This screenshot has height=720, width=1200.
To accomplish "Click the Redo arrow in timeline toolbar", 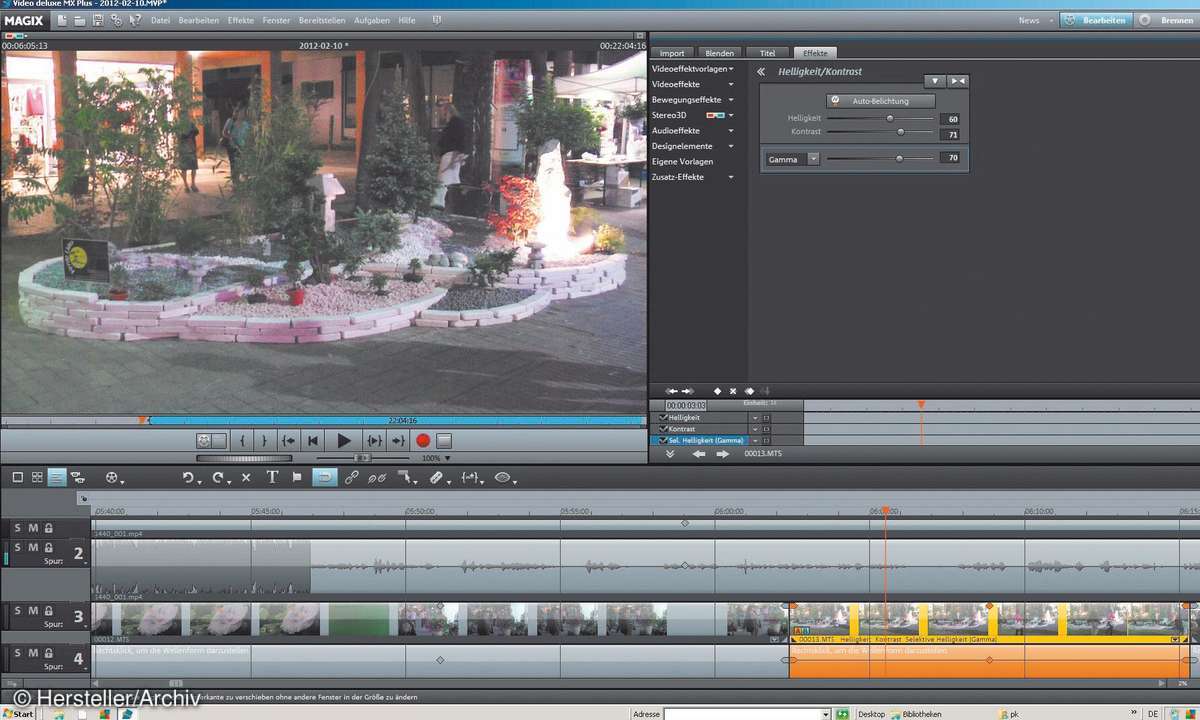I will [217, 478].
